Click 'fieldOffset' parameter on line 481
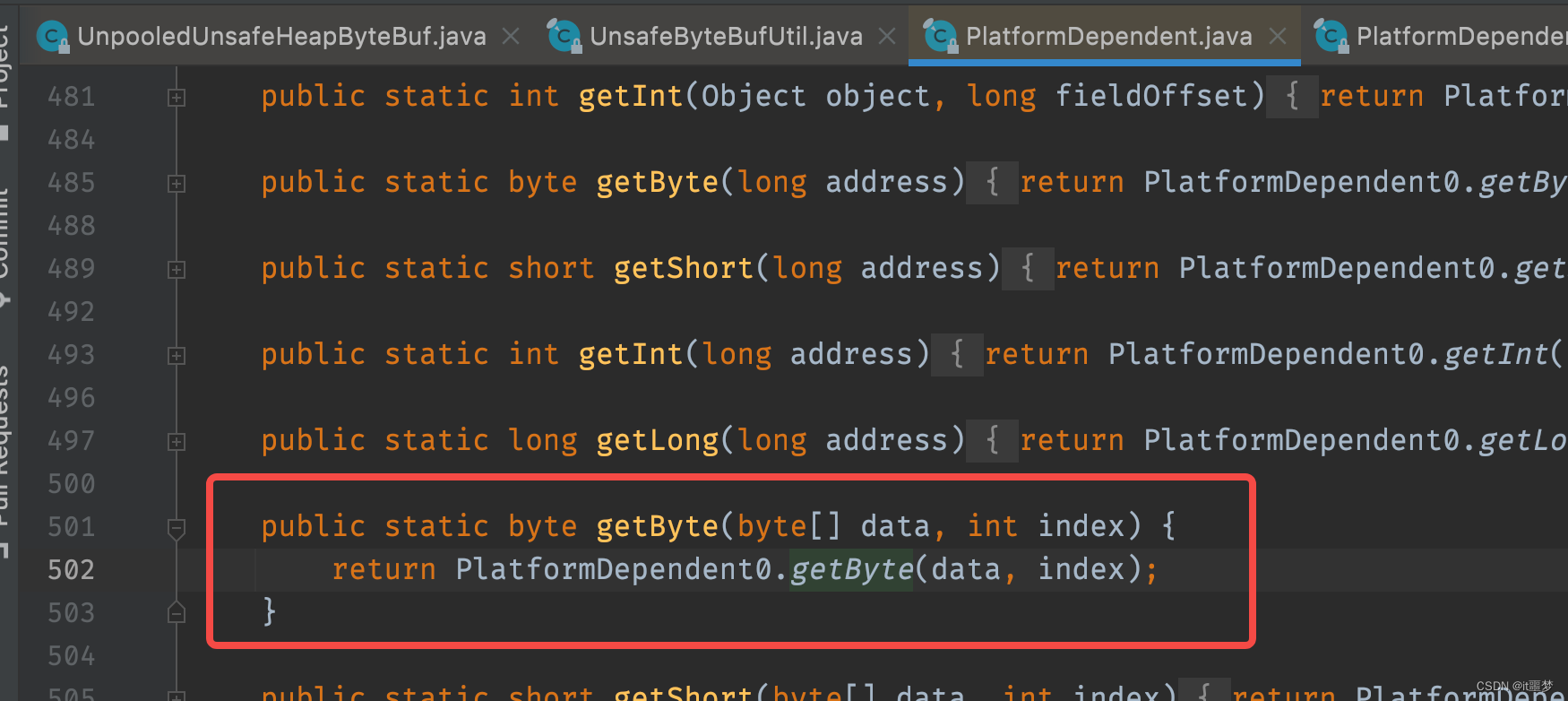 (x=1151, y=96)
